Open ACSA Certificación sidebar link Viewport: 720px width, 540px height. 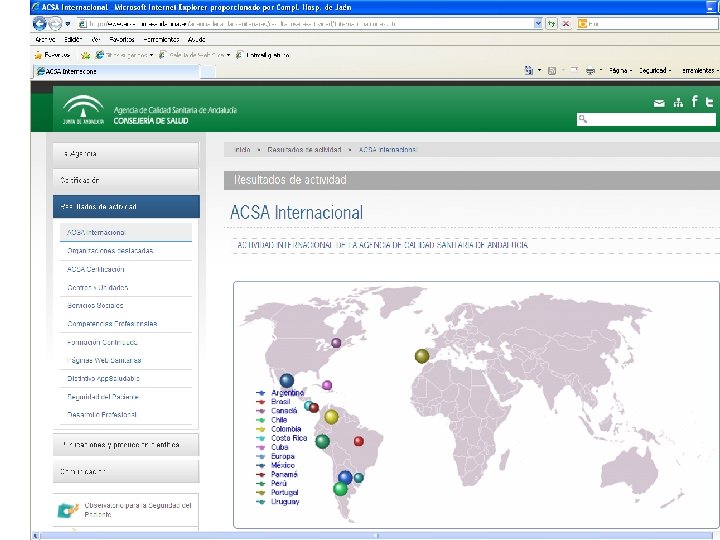pyautogui.click(x=96, y=269)
